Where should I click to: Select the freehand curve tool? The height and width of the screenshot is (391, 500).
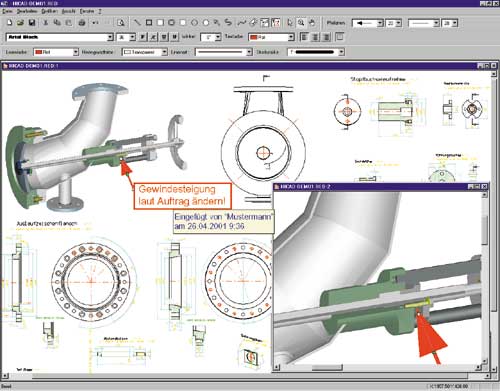[x=242, y=23]
